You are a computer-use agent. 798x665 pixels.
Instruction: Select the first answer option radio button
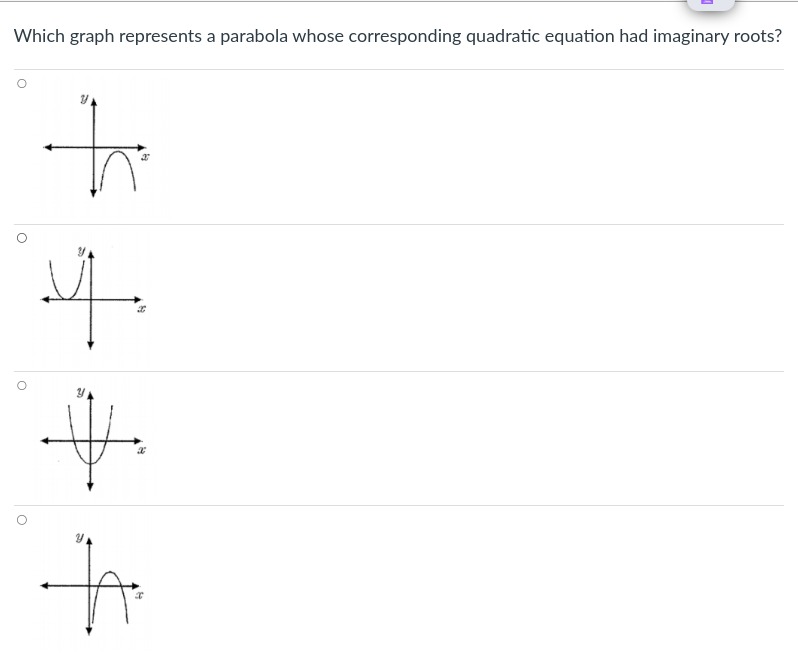(21, 83)
